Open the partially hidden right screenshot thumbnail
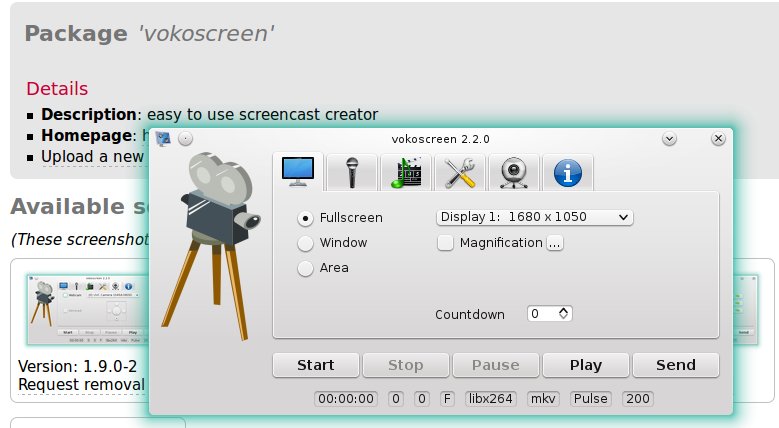The width and height of the screenshot is (779, 428). [x=746, y=309]
